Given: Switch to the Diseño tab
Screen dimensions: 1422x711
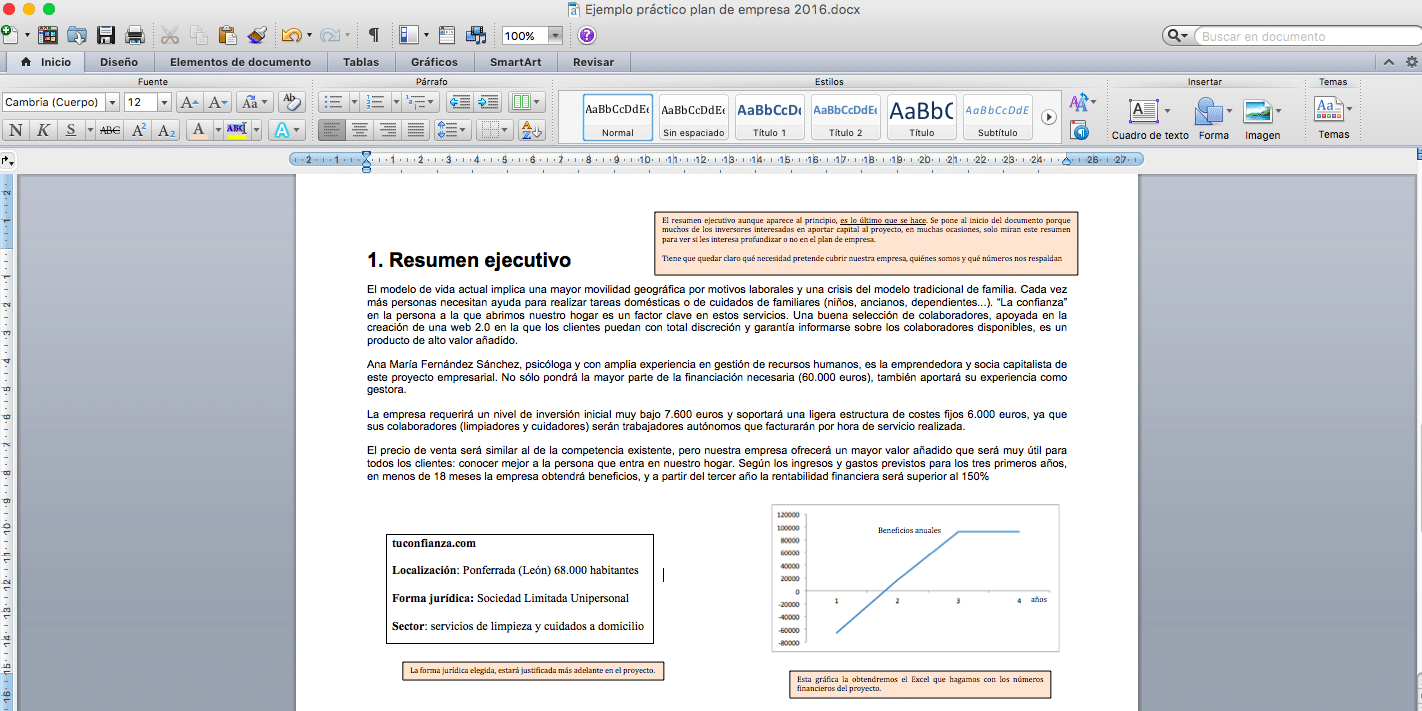Looking at the screenshot, I should (119, 62).
